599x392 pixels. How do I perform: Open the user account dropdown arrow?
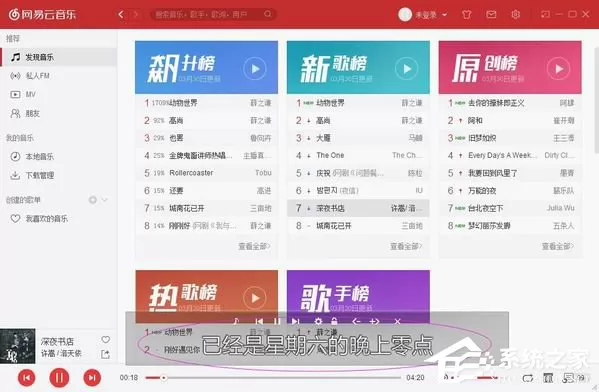[445, 15]
